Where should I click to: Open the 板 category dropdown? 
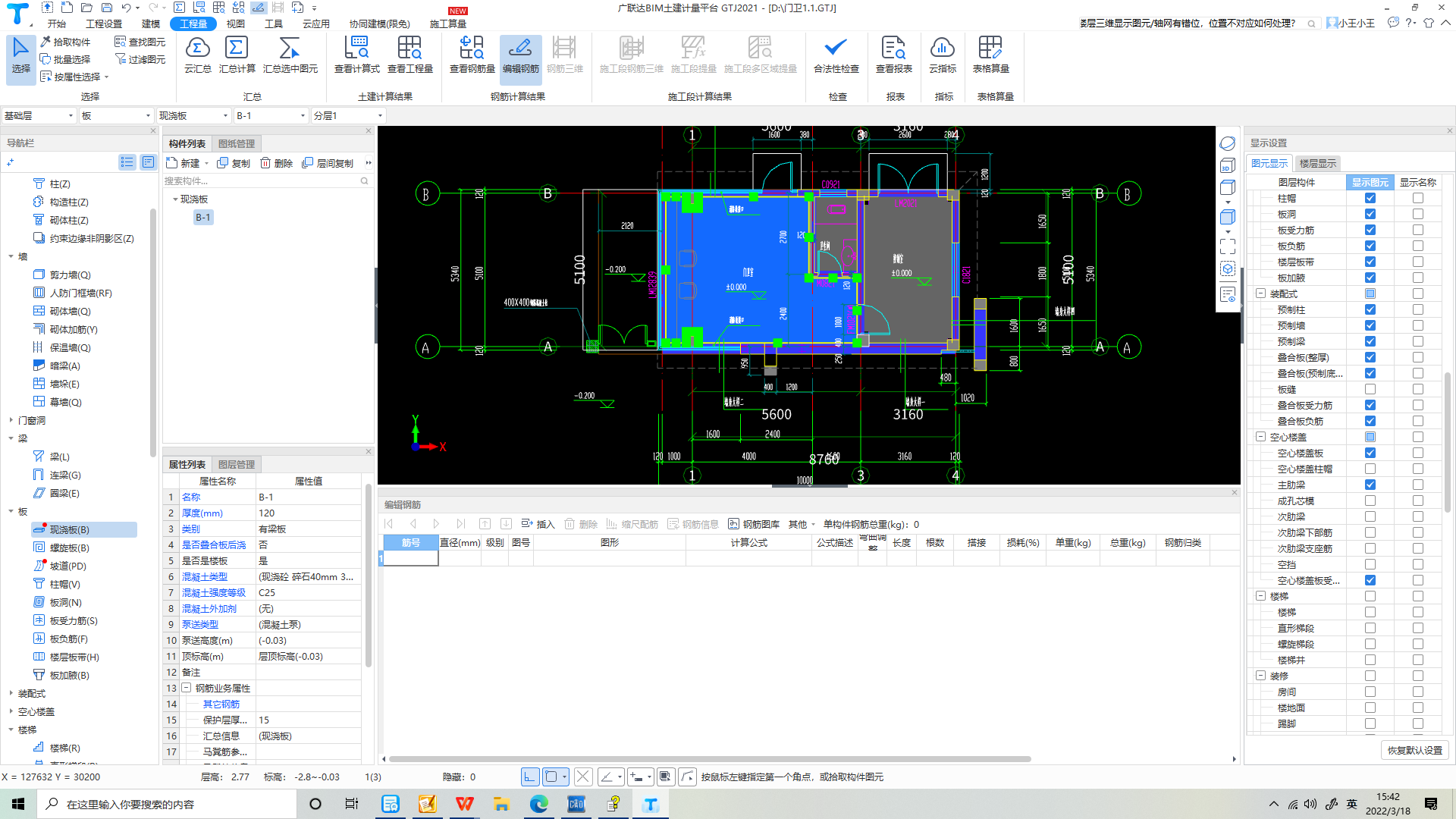click(117, 115)
